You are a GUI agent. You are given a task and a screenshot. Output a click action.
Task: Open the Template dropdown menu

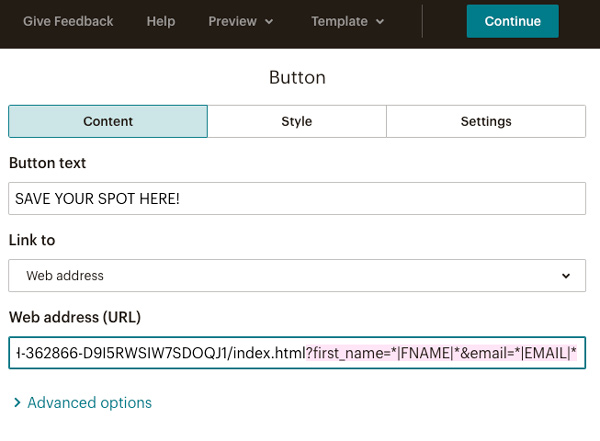pos(347,21)
